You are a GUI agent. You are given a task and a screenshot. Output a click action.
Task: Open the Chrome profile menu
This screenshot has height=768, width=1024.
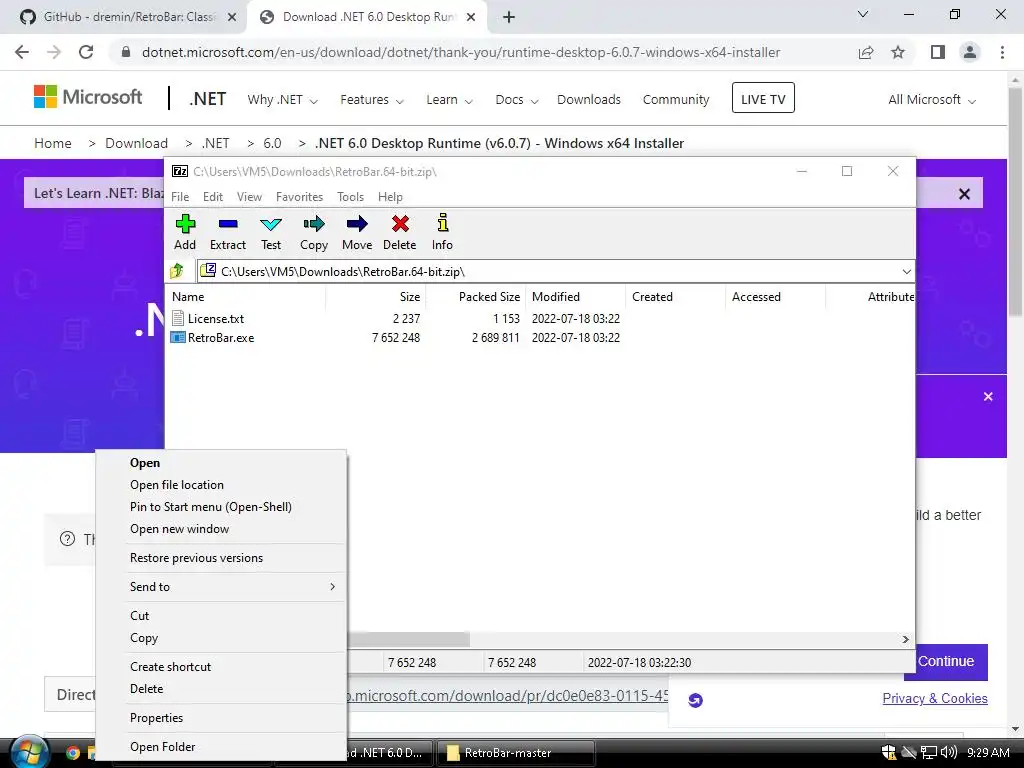pos(970,52)
